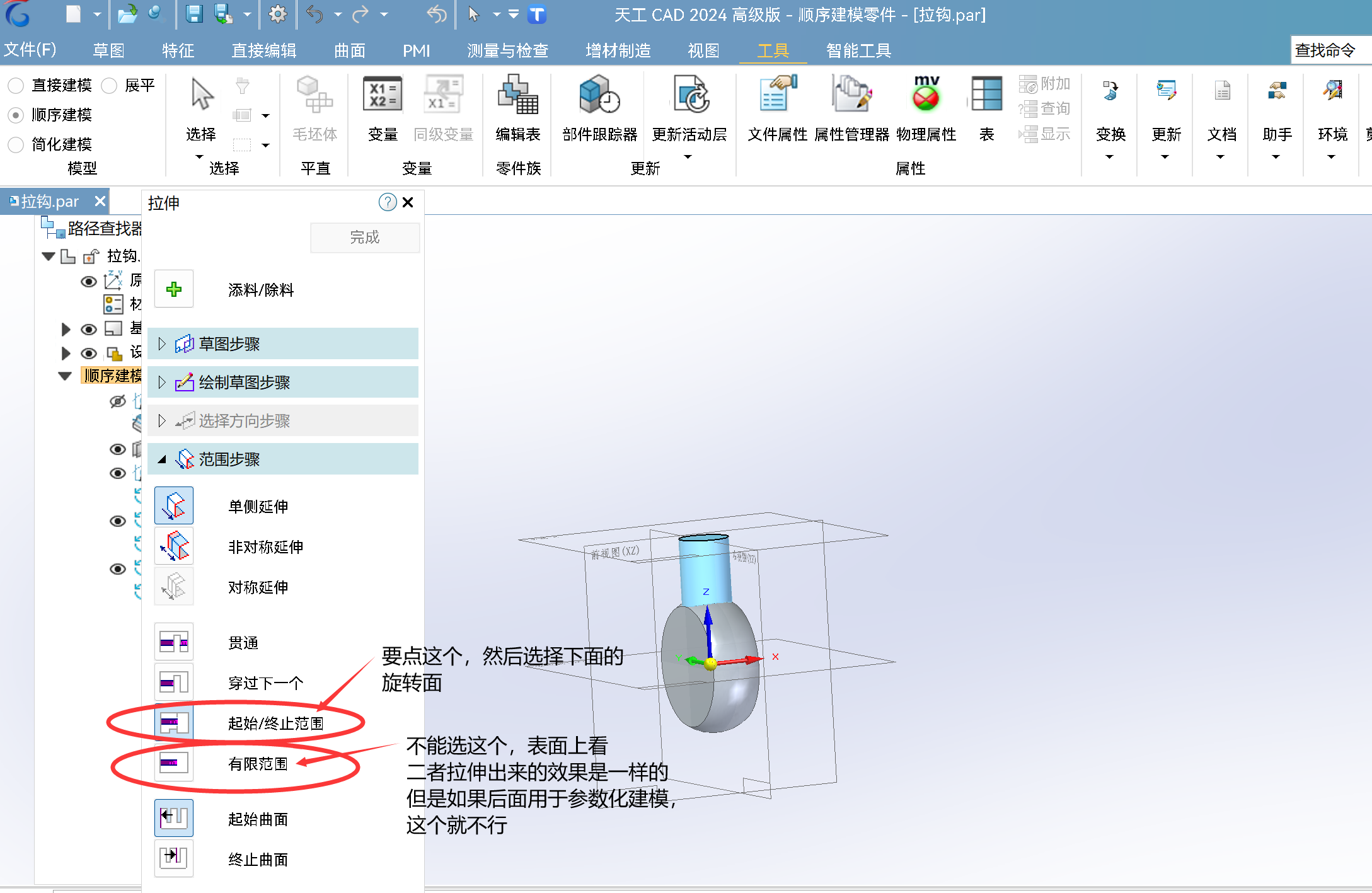Click the 完成 finish button
Screen dimensions: 1372x893
[365, 238]
